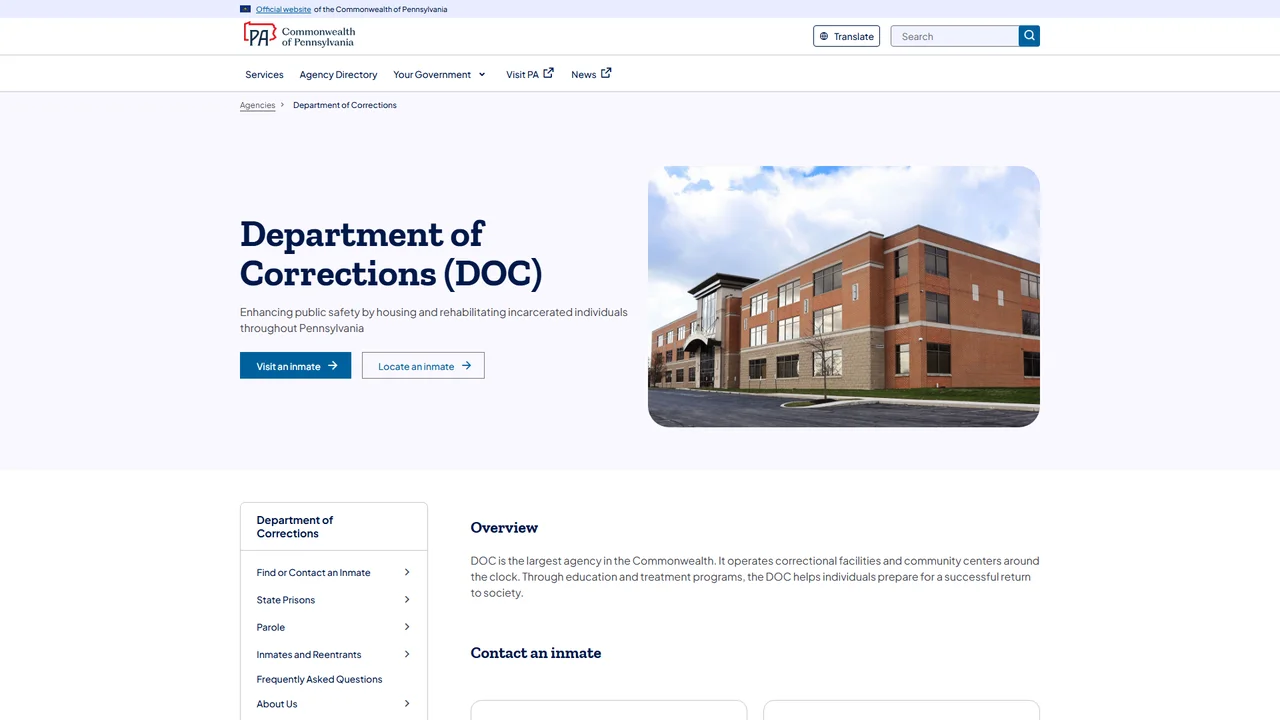The image size is (1280, 720).
Task: Expand Find or Contact an Inmate chevron
Action: [x=407, y=572]
